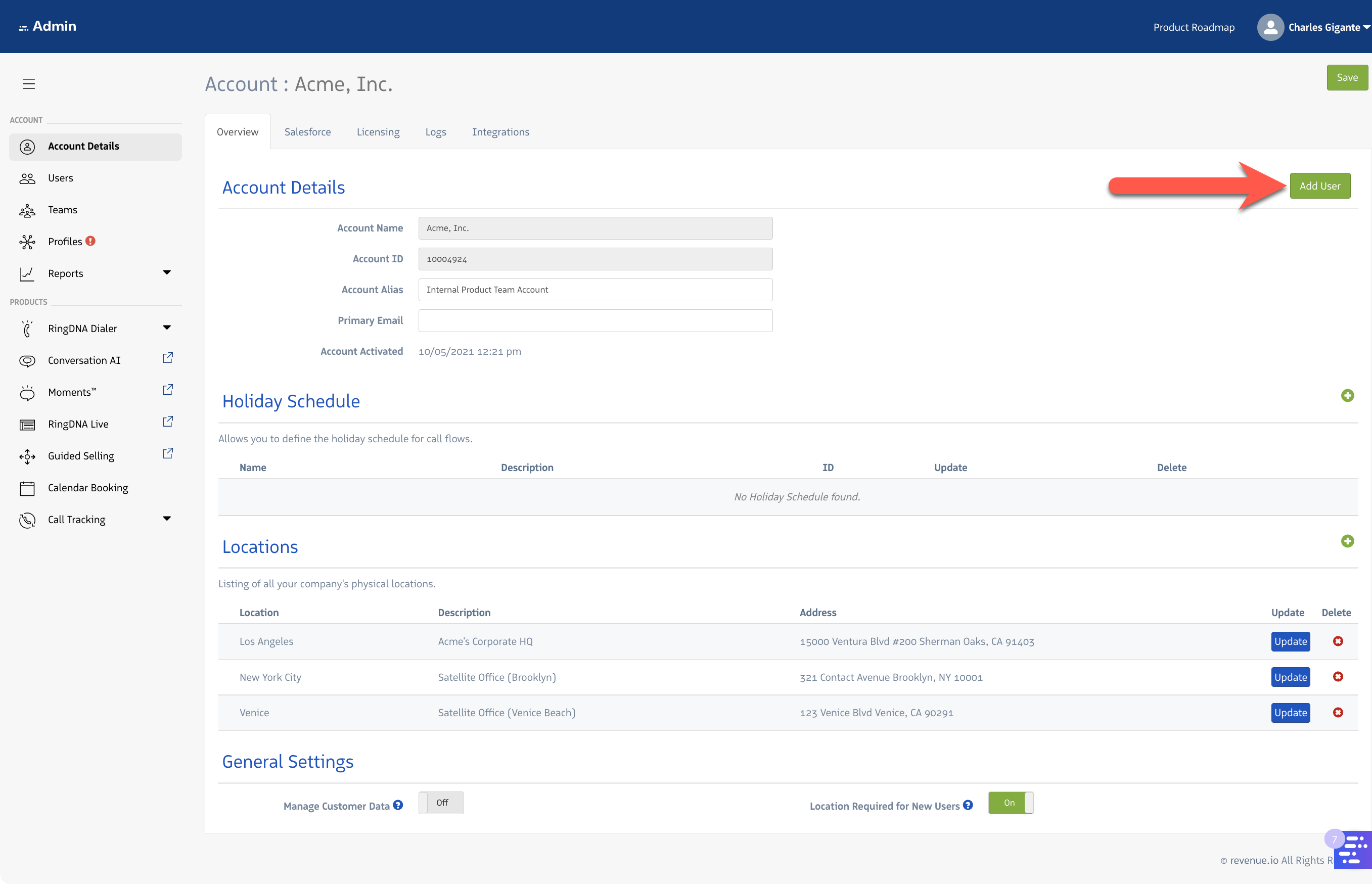Viewport: 1372px width, 884px height.
Task: Update the Los Angeles location
Action: pos(1291,641)
